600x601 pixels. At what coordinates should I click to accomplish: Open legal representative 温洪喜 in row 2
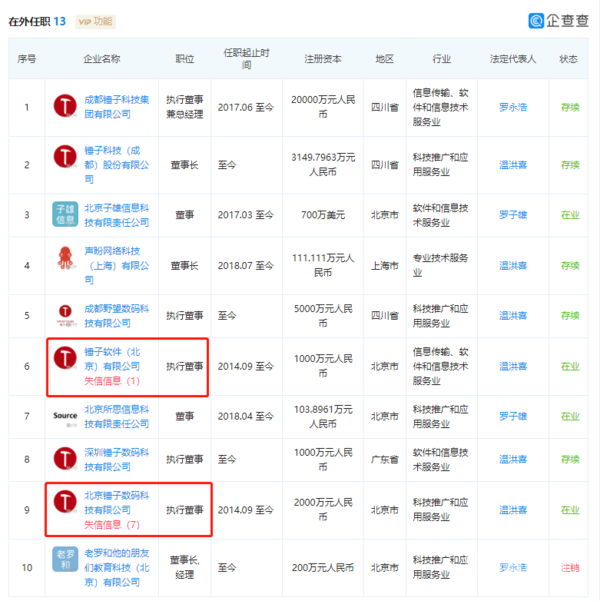point(513,165)
